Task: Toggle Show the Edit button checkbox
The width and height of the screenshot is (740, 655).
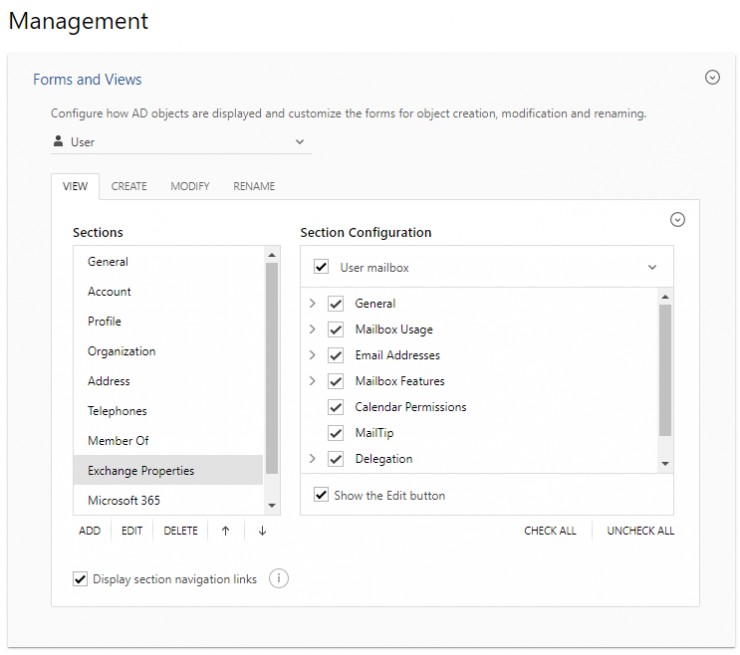Action: coord(321,495)
